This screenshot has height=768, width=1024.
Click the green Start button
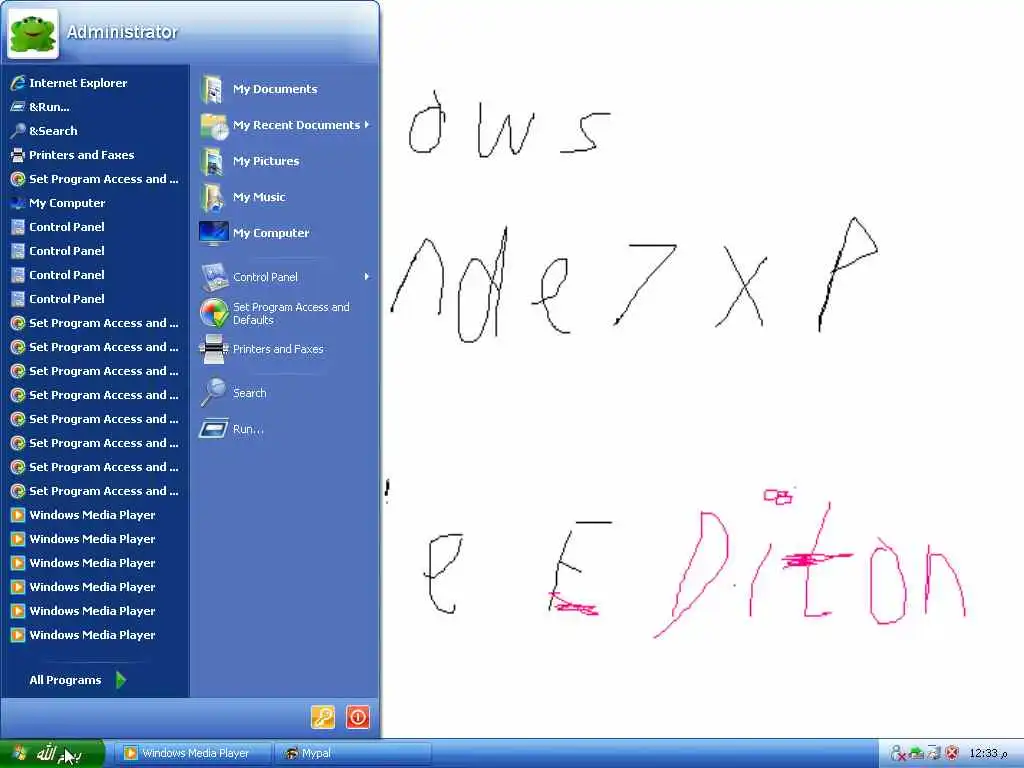(52, 754)
